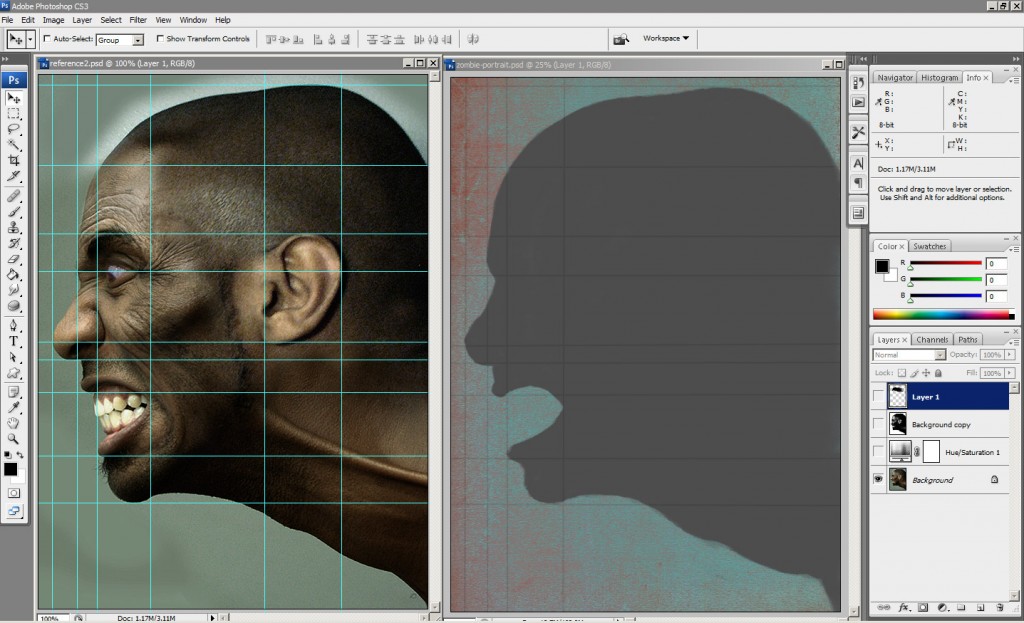Enable the Auto-Select checkbox
Image resolution: width=1024 pixels, height=623 pixels.
tap(47, 39)
